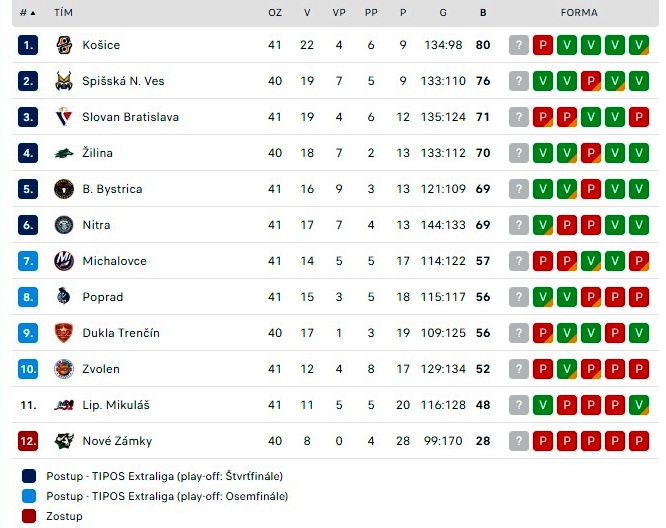Image resolution: width=666 pixels, height=528 pixels.
Task: Open the Slovan Bratislava team logo
Action: coord(64,117)
